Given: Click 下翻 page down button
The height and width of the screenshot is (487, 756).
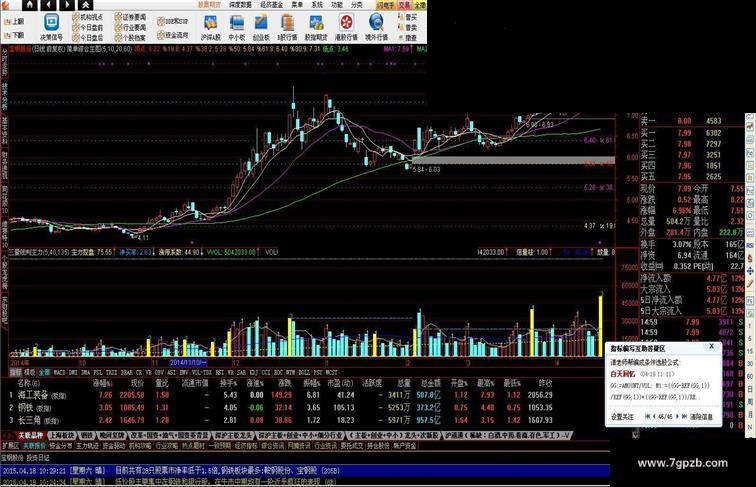Looking at the screenshot, I should point(14,35).
